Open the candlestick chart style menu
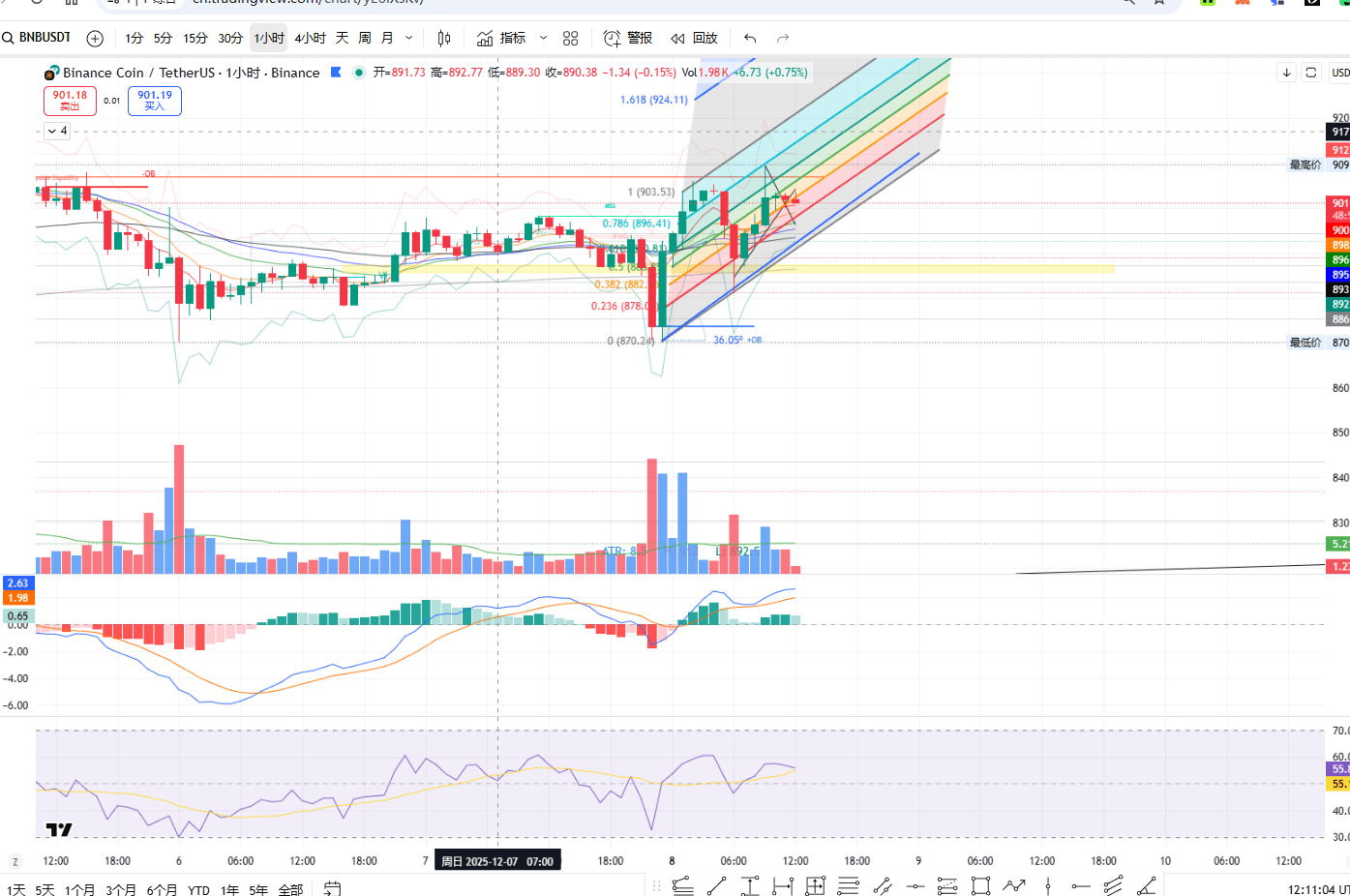1350x896 pixels. [444, 38]
